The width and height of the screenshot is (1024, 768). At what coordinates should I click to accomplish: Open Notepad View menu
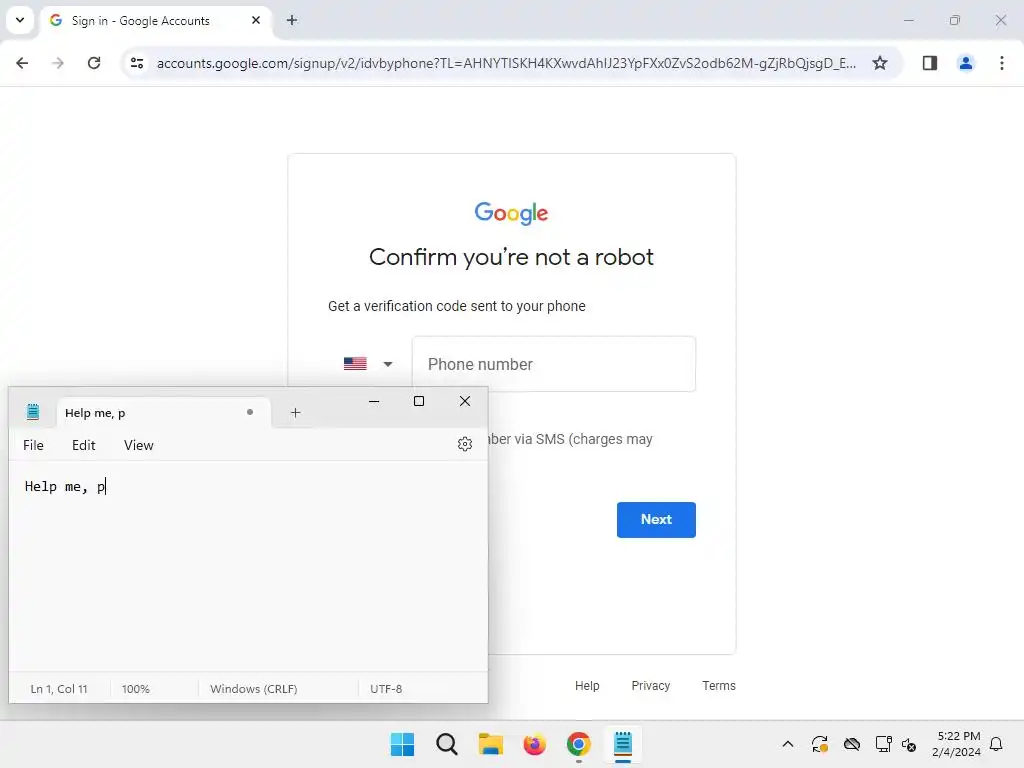[138, 445]
